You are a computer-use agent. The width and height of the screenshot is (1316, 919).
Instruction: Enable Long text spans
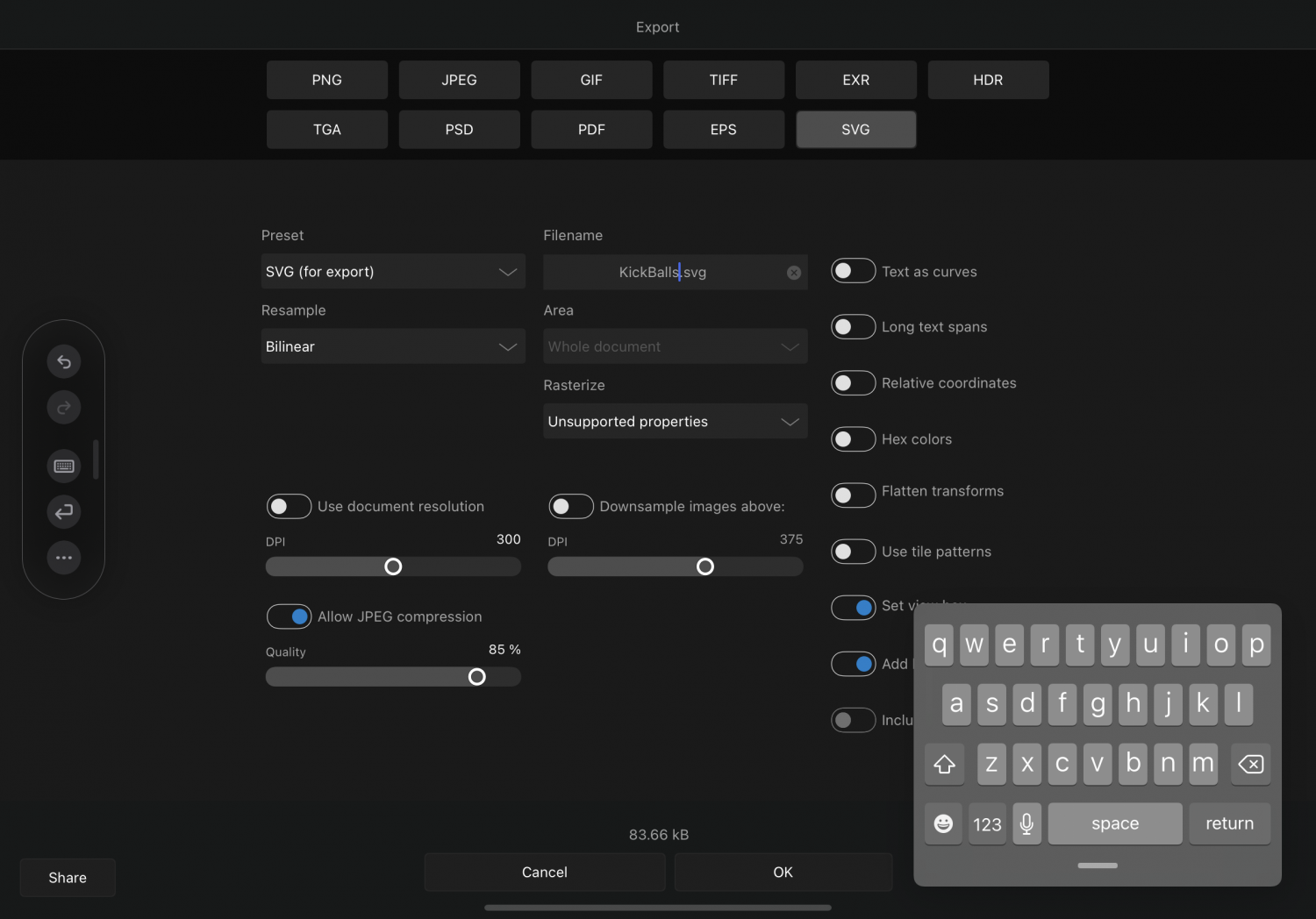[853, 327]
